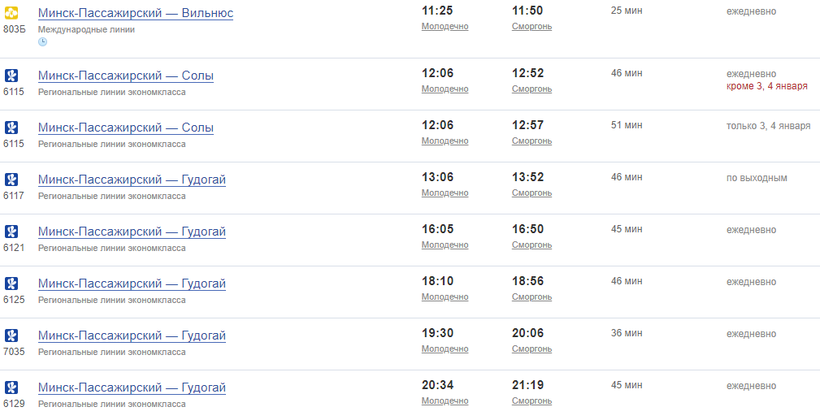The image size is (820, 420).
Task: Click the clock icon under Международные линии
Action: coord(42,42)
